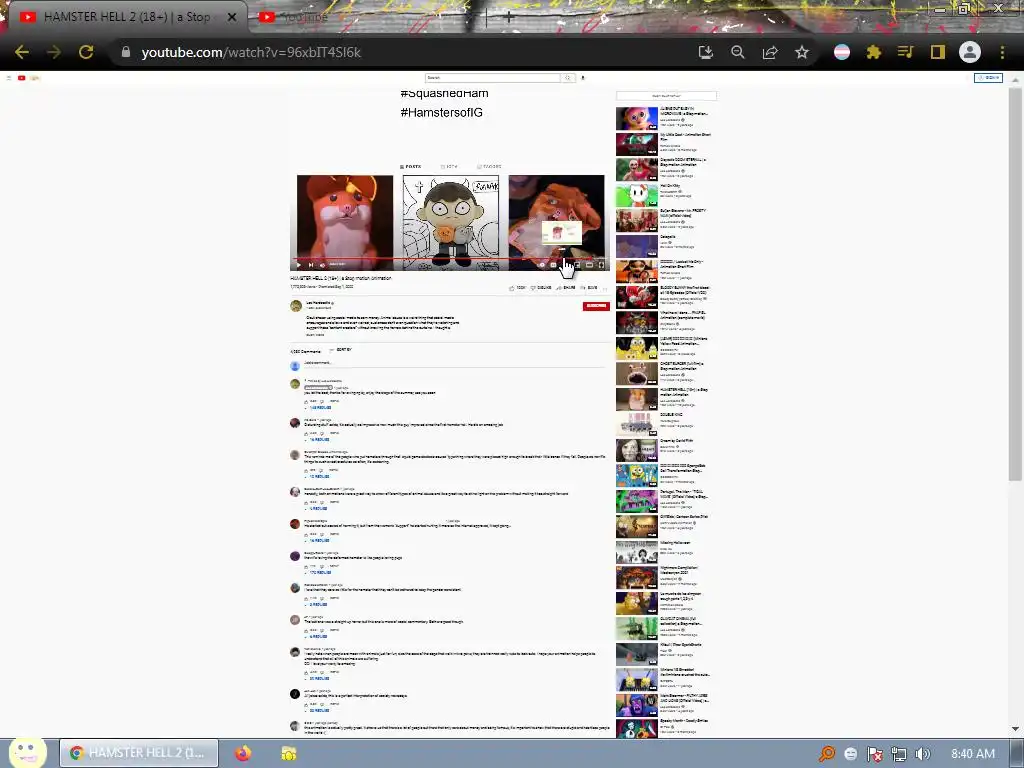This screenshot has height=768, width=1024.
Task: Click the voice search microphone icon
Action: tap(583, 78)
